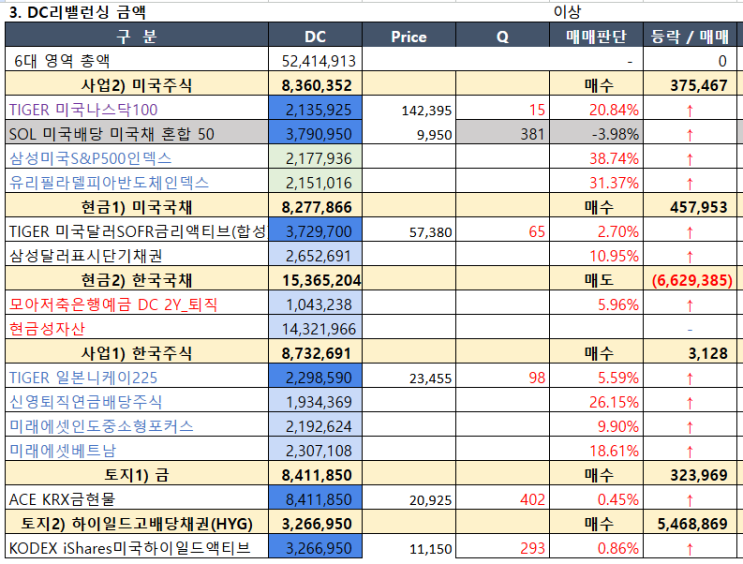Select the 'DC' column header

[x=315, y=36]
